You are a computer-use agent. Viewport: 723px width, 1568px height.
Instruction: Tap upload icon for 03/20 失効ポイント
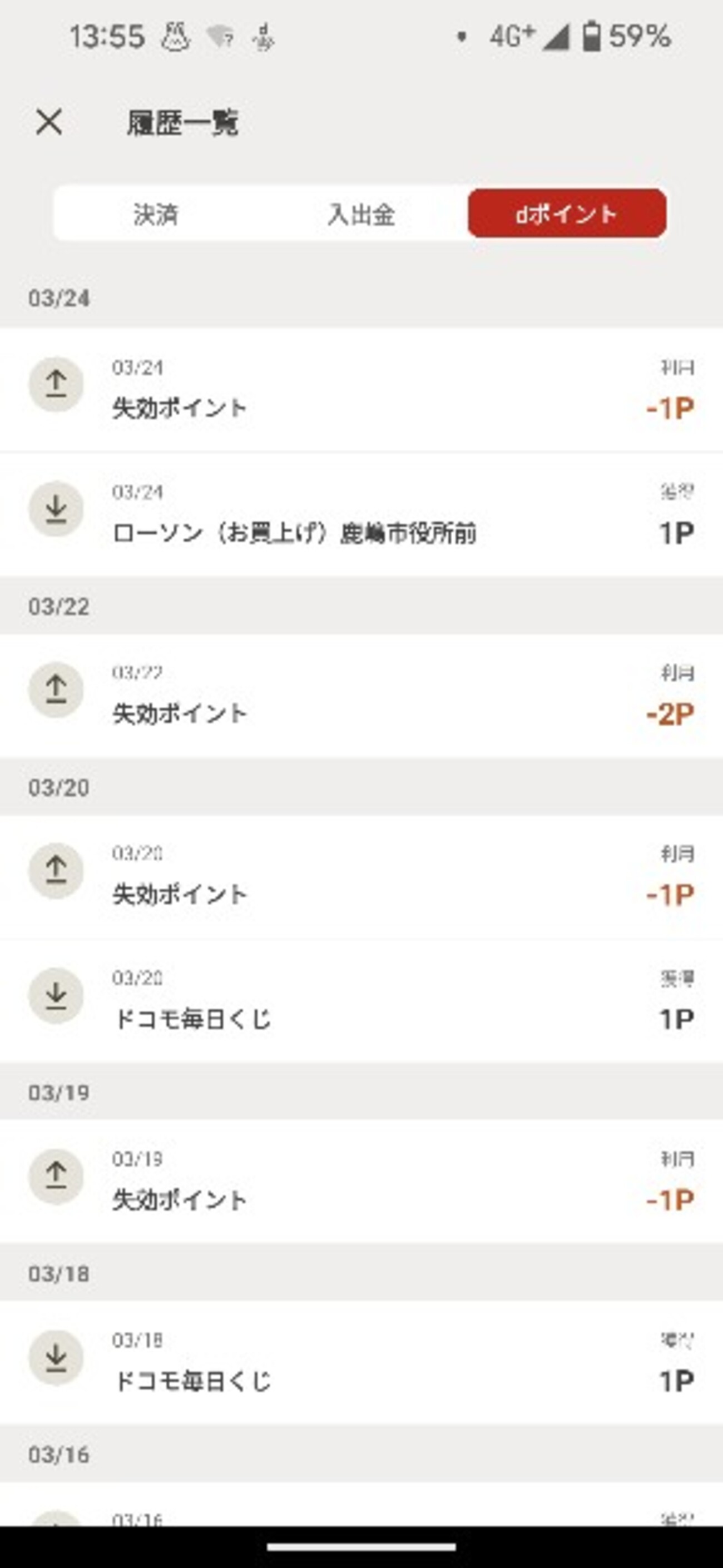56,870
